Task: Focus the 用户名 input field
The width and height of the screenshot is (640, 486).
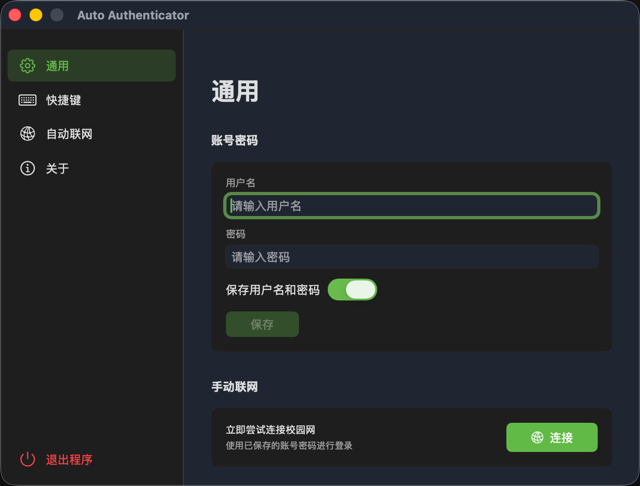Action: tap(411, 206)
